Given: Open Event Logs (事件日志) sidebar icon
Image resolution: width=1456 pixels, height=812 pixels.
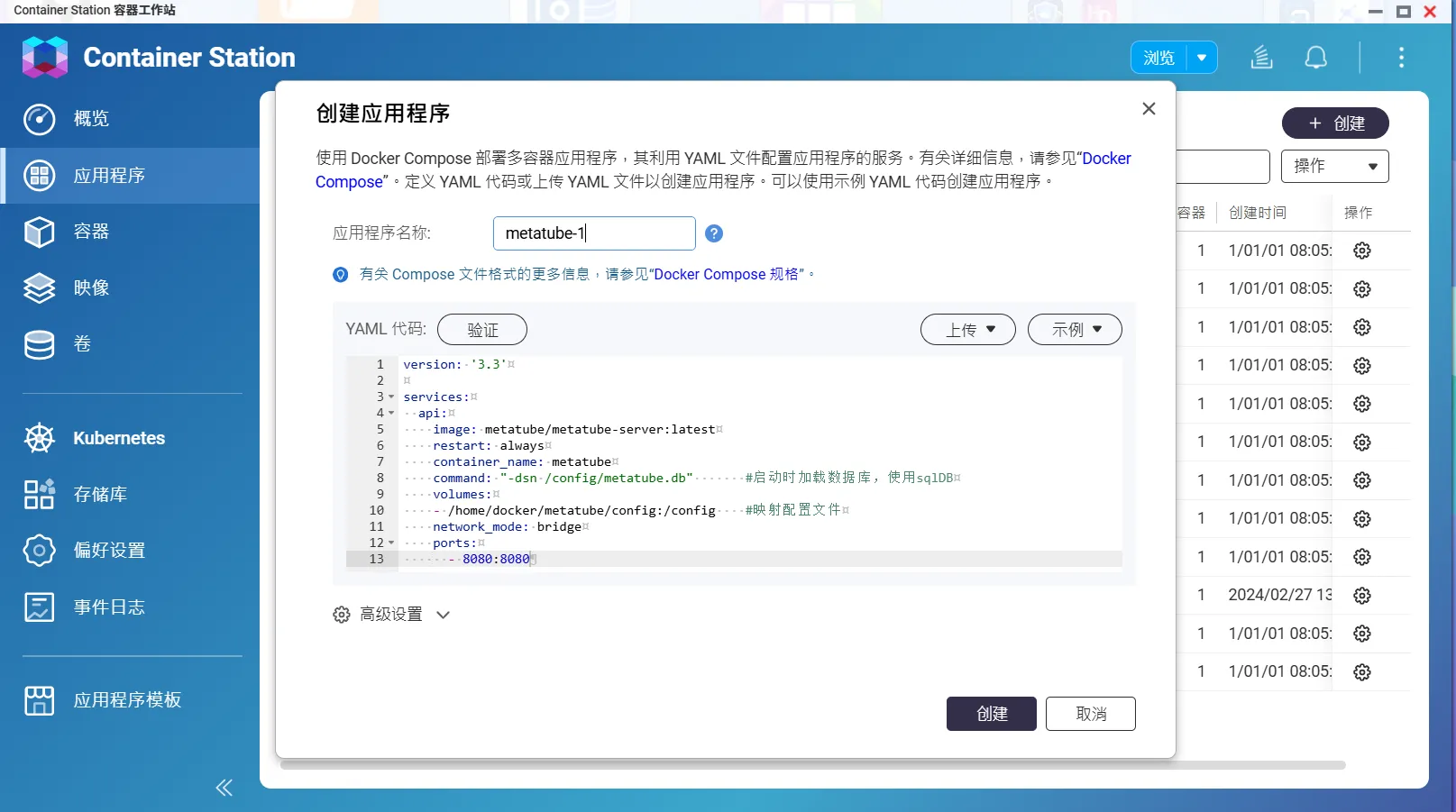Looking at the screenshot, I should [39, 607].
